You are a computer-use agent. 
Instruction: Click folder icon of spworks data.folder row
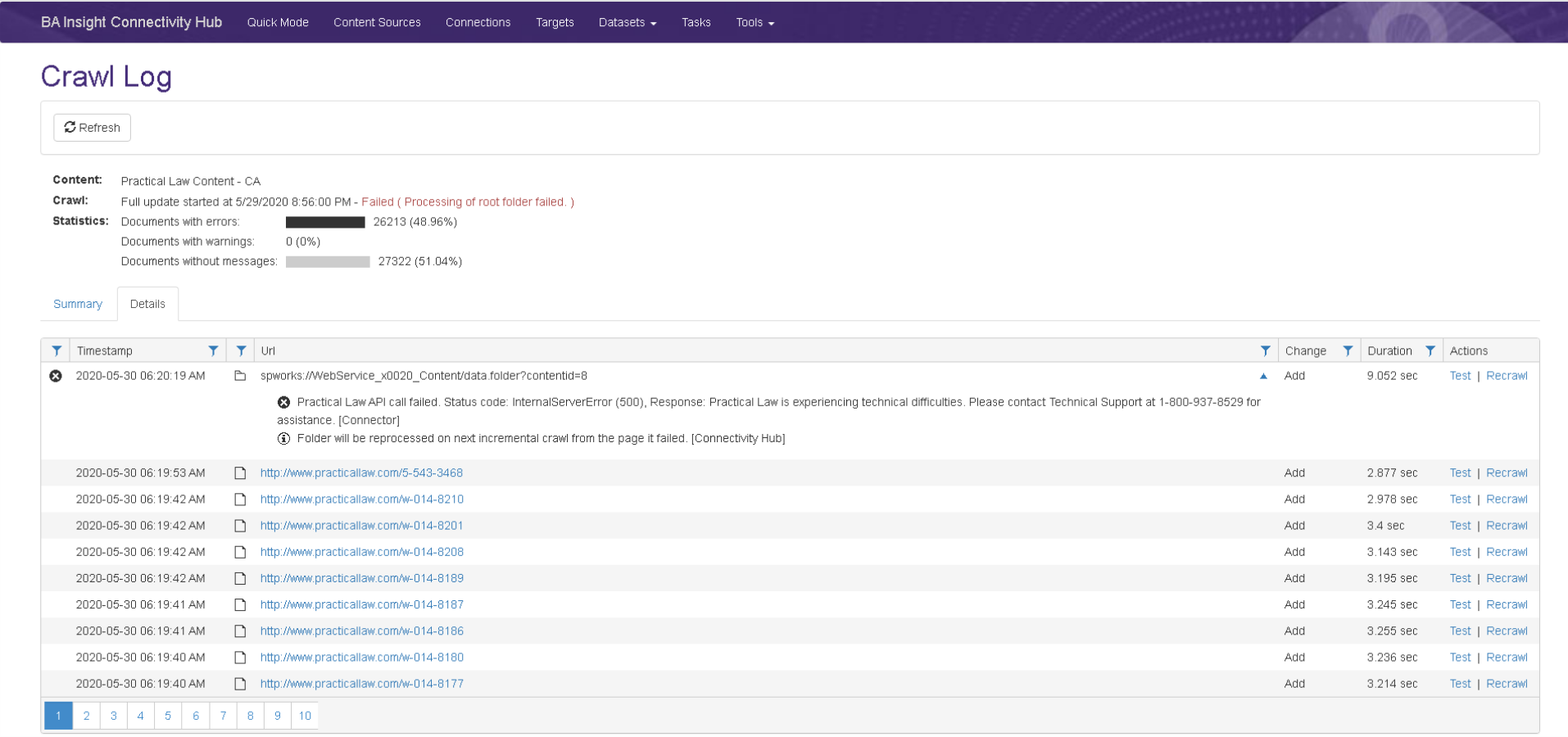[x=240, y=376]
